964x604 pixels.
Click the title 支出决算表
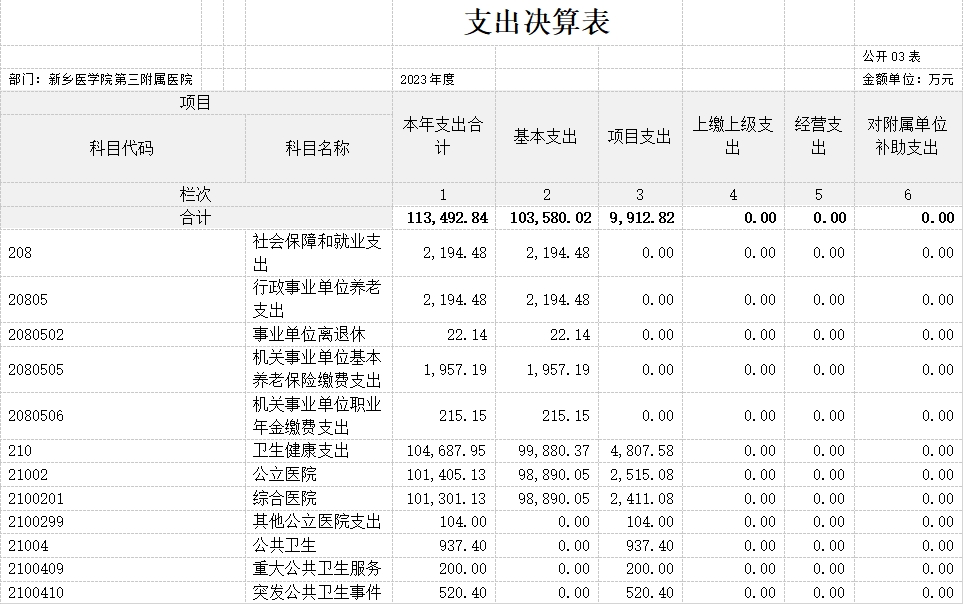pyautogui.click(x=537, y=23)
